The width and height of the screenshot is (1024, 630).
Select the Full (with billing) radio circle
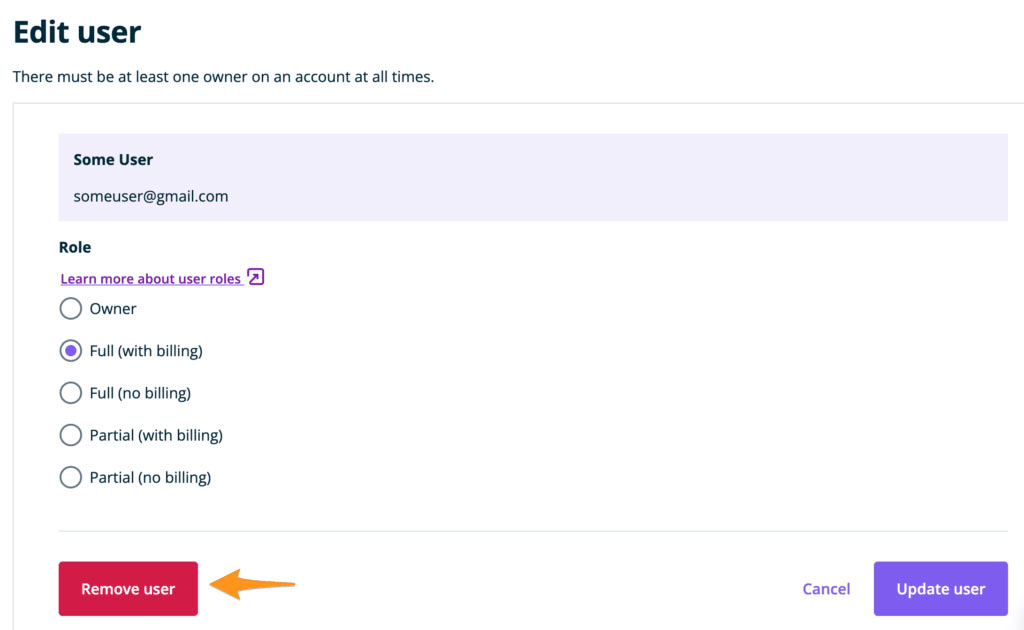[x=71, y=351]
